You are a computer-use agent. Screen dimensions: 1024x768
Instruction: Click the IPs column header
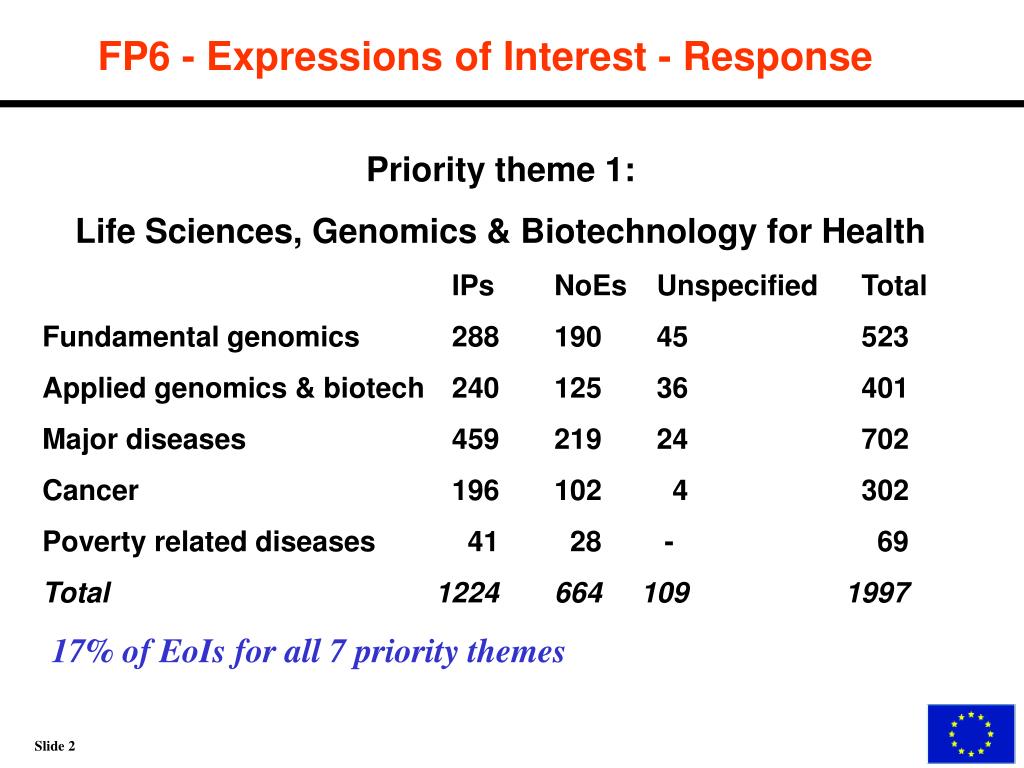tap(473, 286)
